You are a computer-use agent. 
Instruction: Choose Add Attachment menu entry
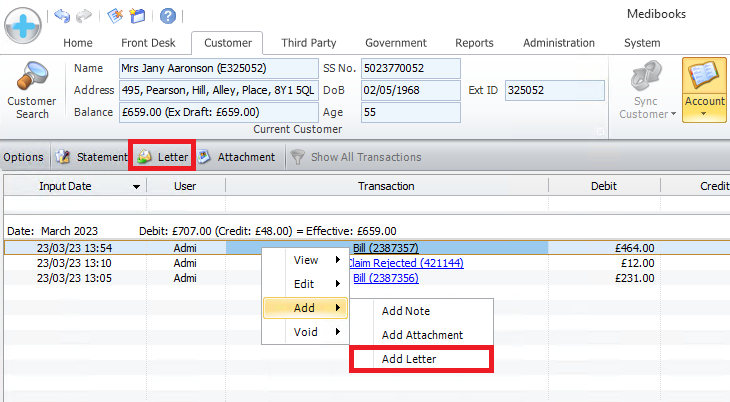(x=422, y=335)
